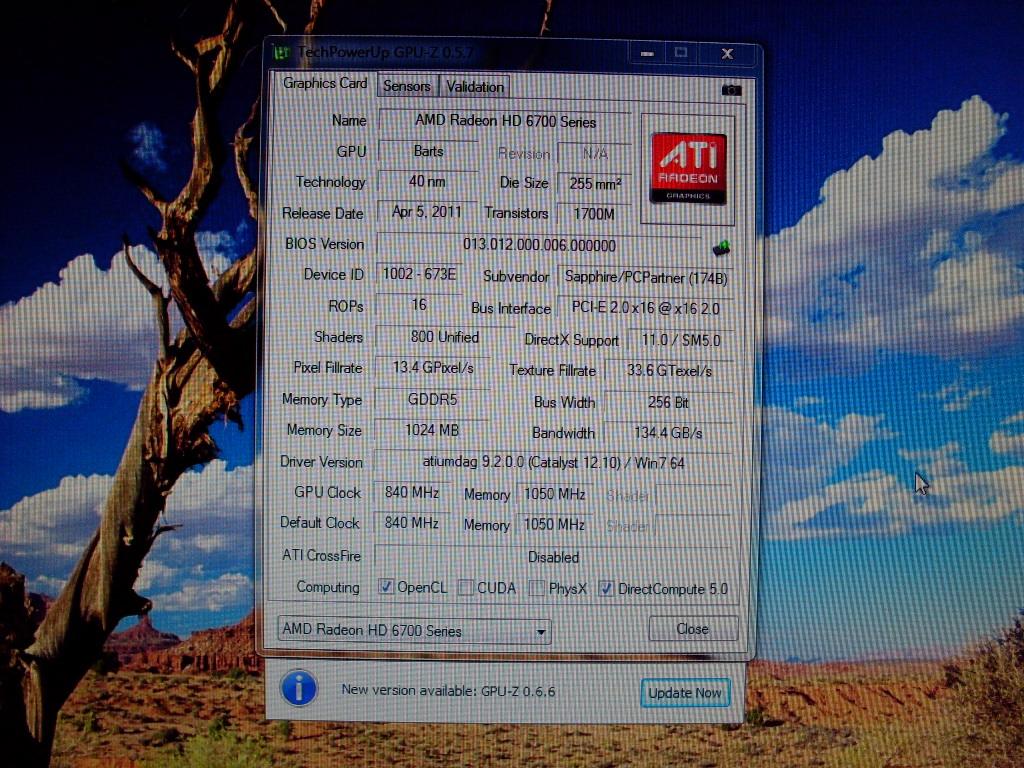
Task: Click the Driver Version field atiumdag 9.2.0.0
Action: click(553, 462)
